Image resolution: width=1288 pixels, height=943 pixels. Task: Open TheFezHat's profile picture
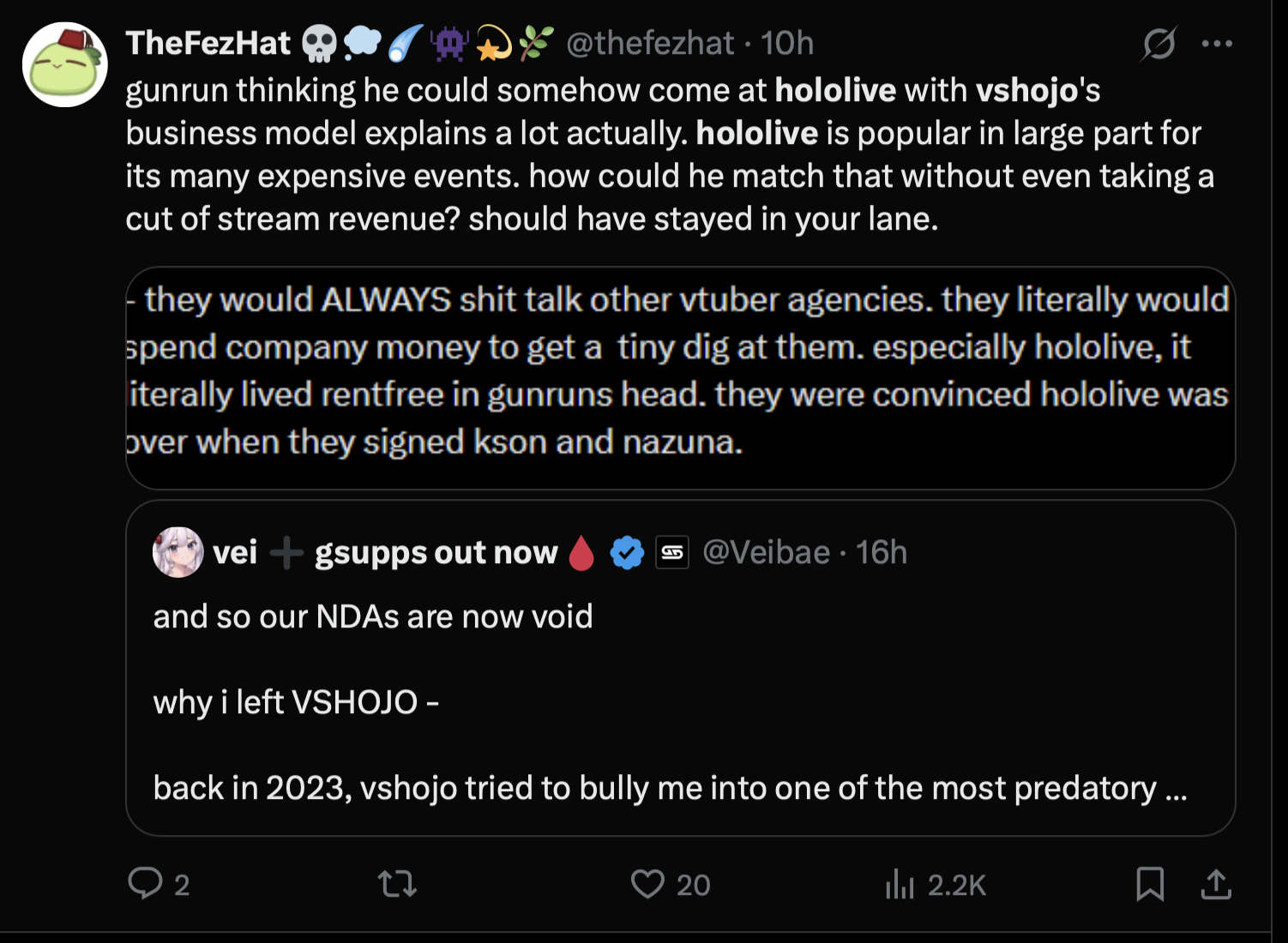[65, 65]
